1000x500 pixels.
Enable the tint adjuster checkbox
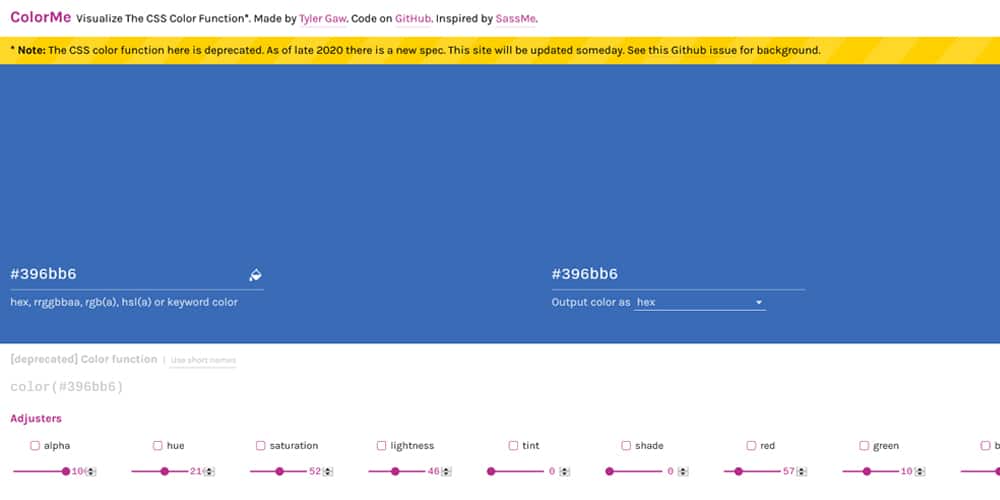click(x=513, y=446)
